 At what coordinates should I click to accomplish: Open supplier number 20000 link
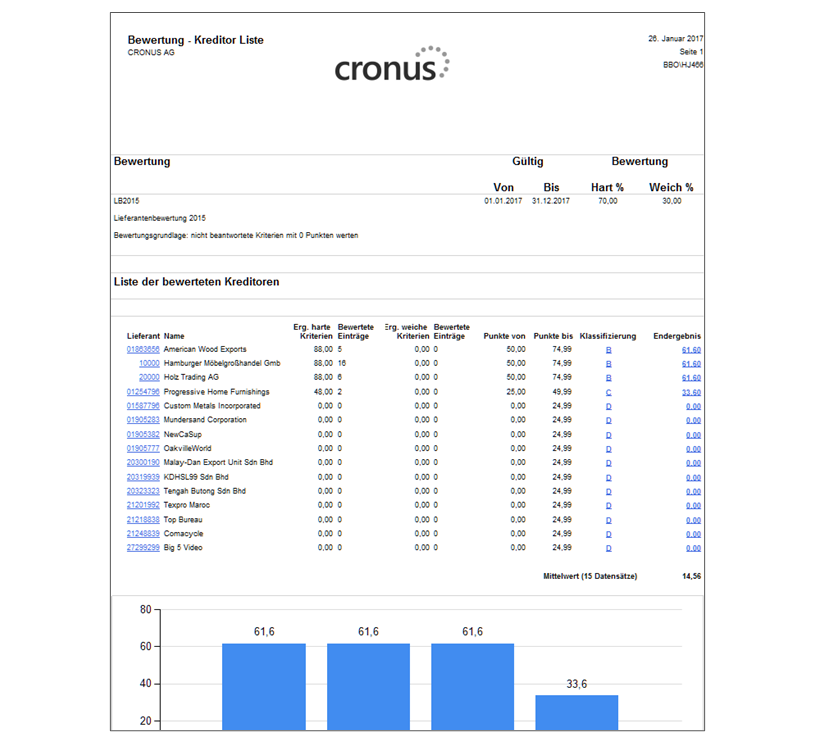149,378
